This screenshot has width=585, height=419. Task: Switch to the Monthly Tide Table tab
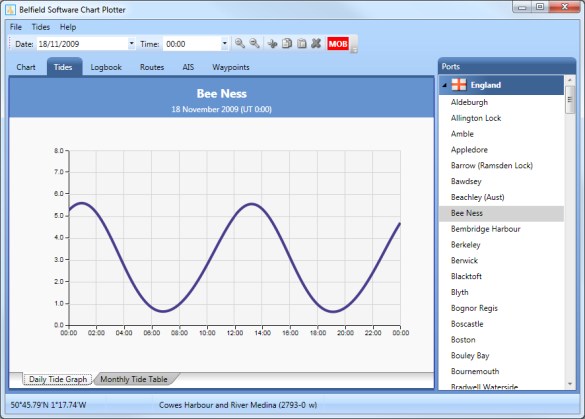[134, 379]
